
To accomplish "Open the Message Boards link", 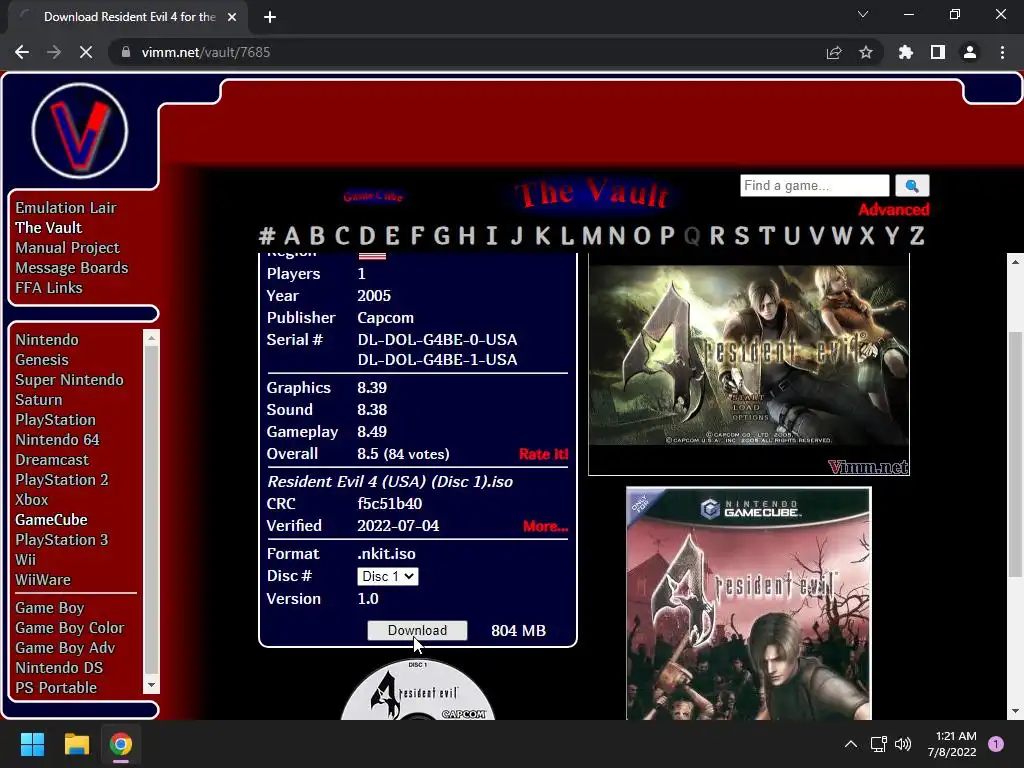I will [x=72, y=268].
